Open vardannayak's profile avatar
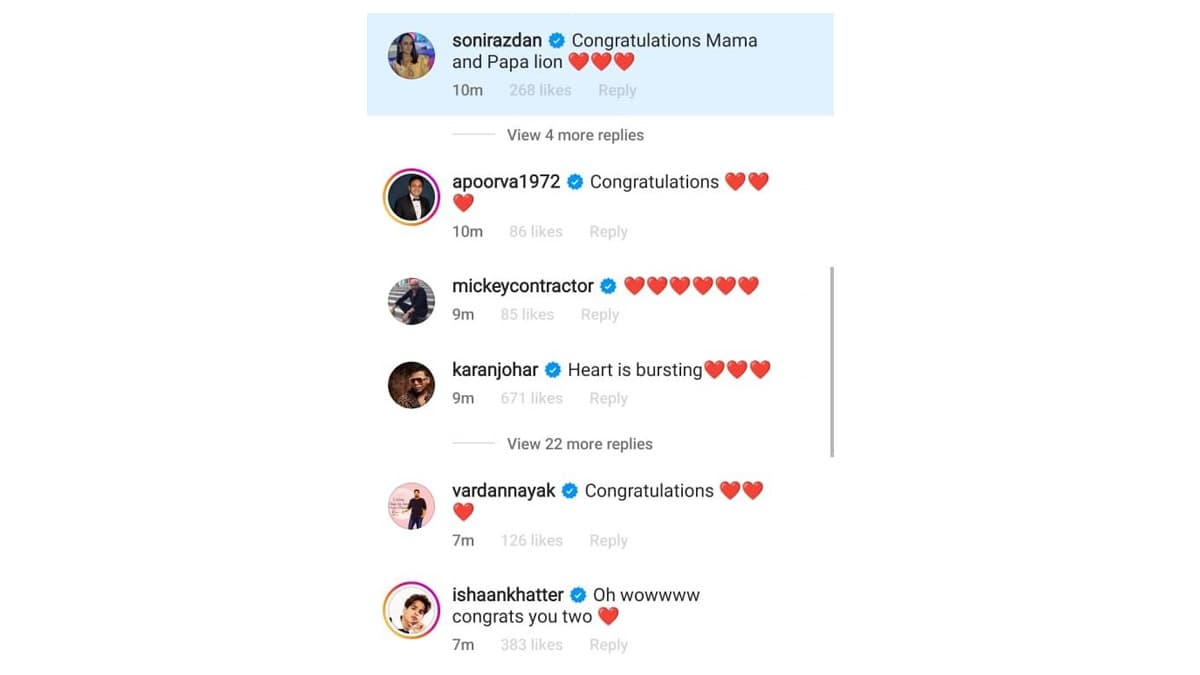 pos(411,506)
